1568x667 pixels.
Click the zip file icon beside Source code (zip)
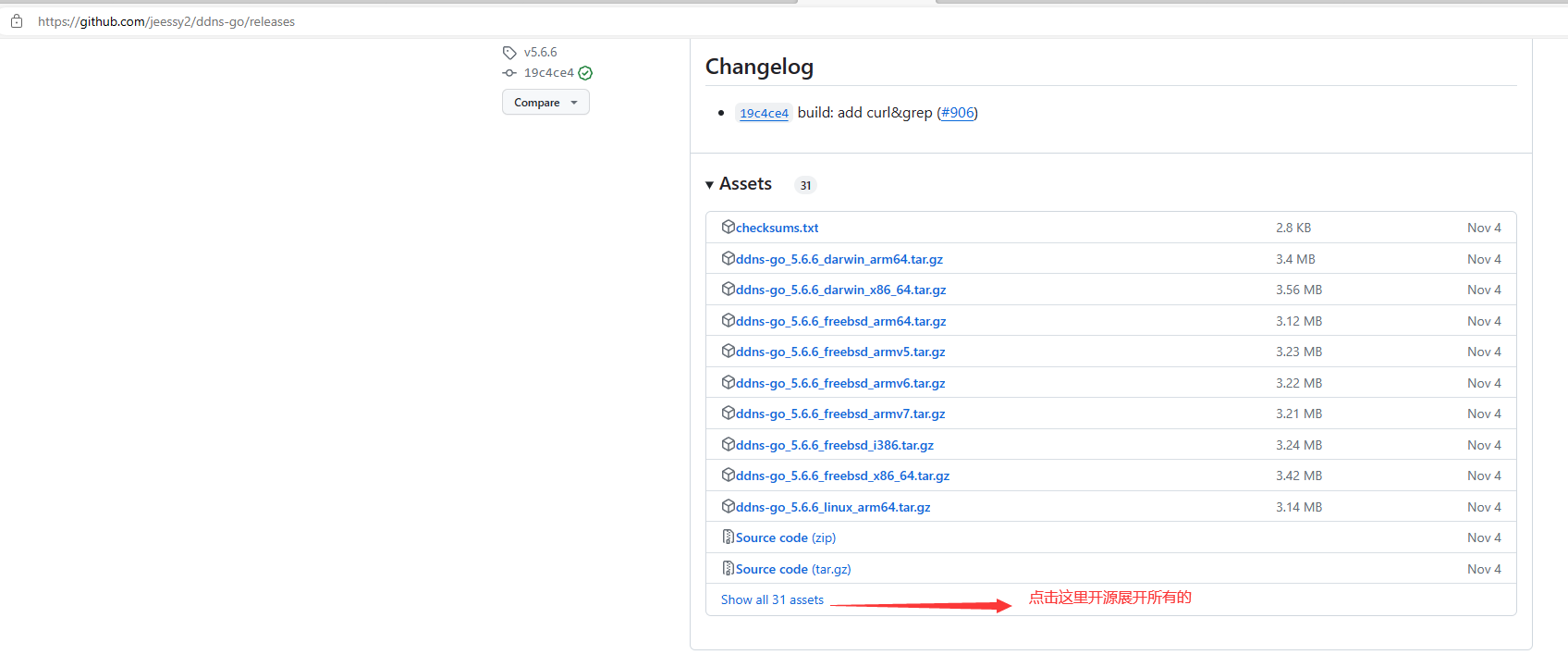(729, 537)
